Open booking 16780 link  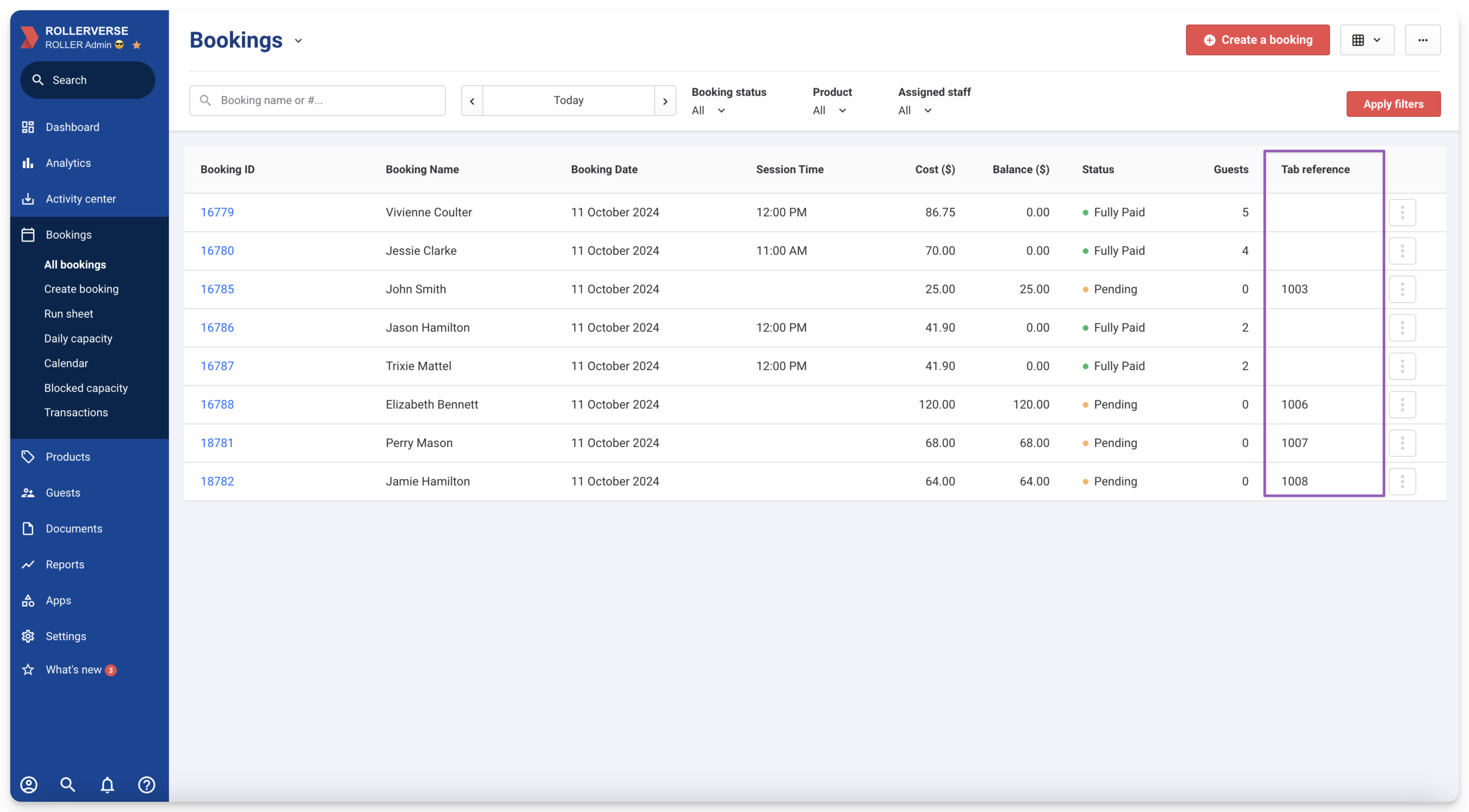click(217, 251)
